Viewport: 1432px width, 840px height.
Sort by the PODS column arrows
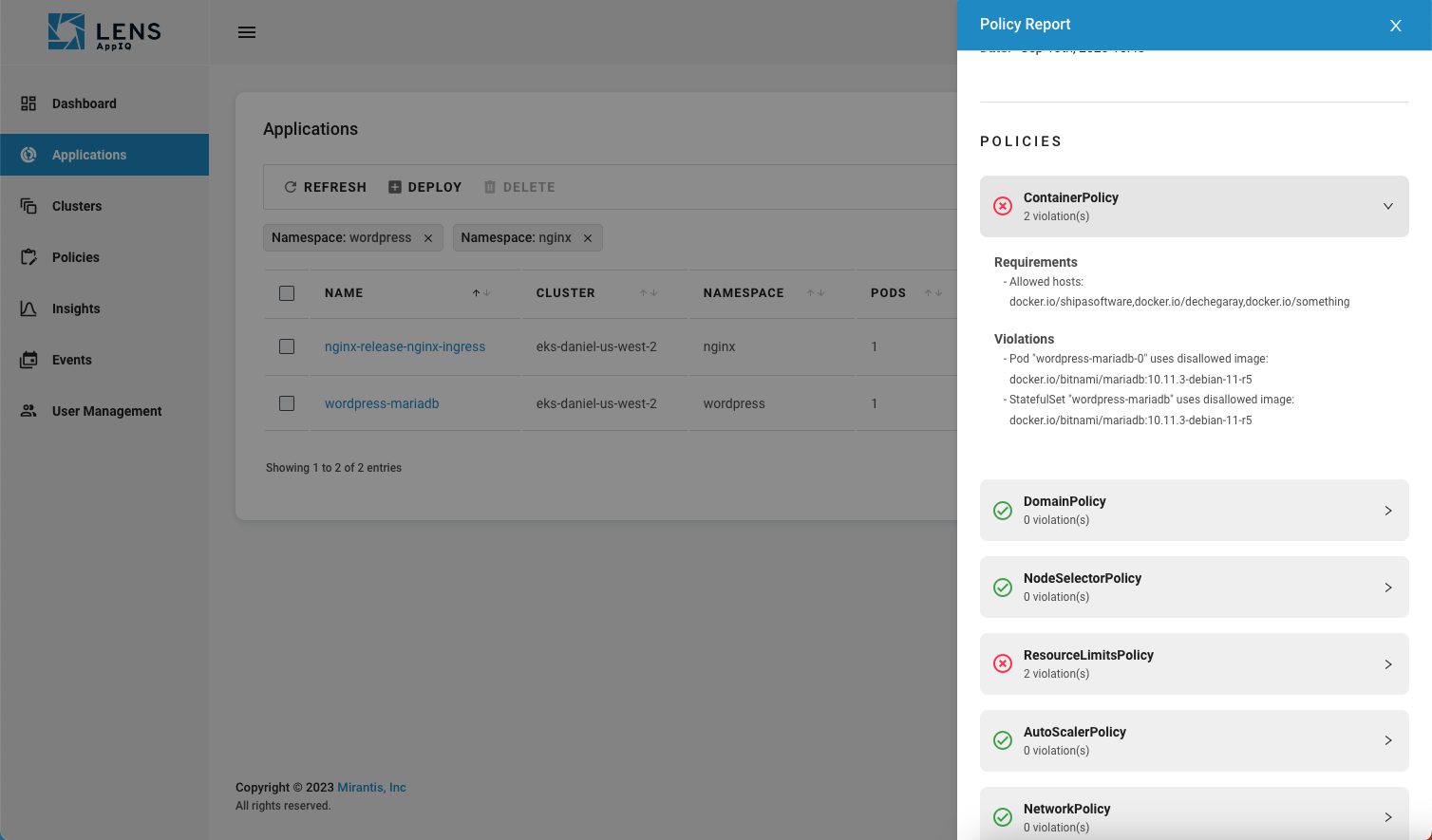pyautogui.click(x=933, y=293)
